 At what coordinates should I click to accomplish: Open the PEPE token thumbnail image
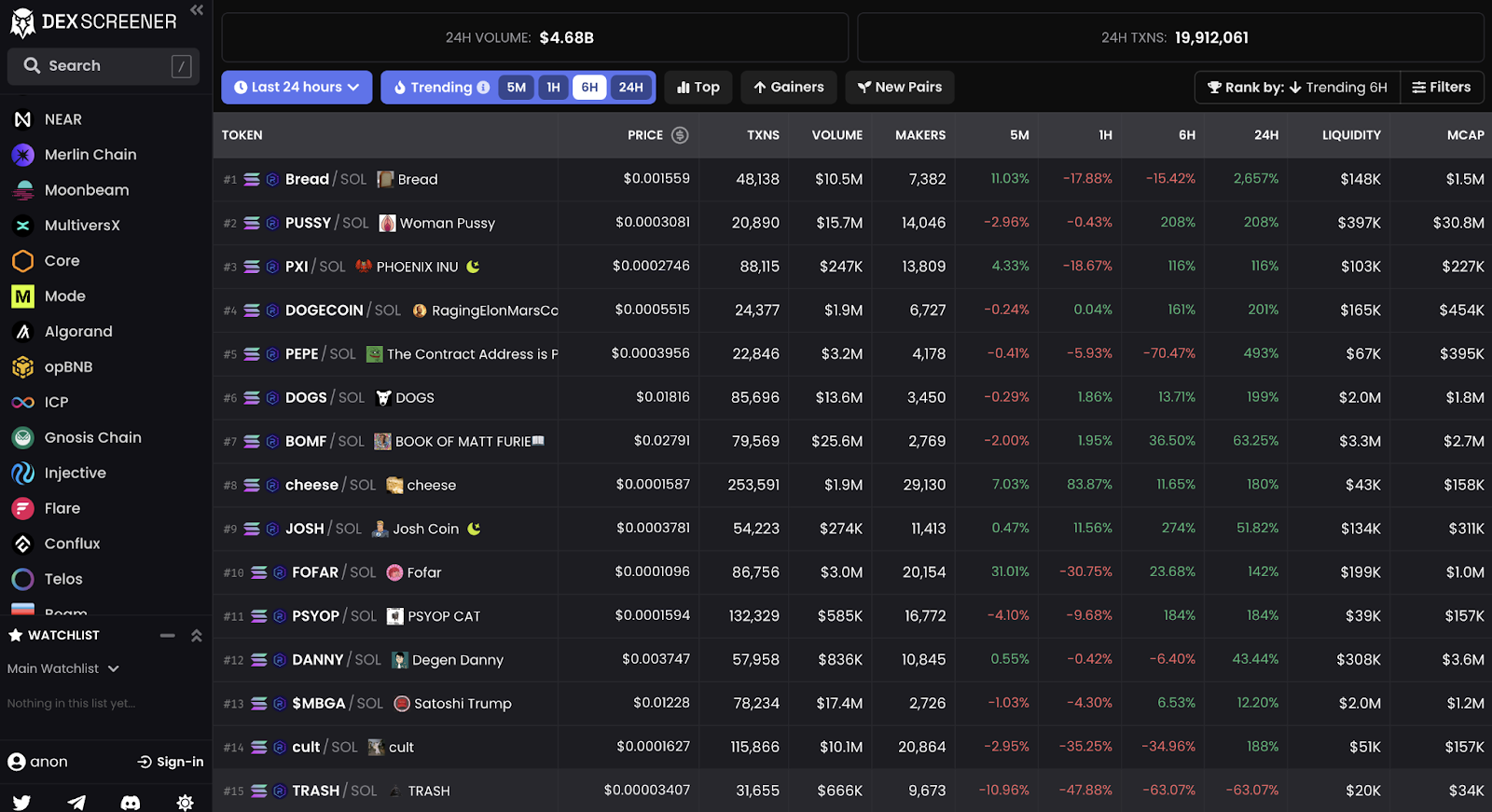(x=374, y=354)
